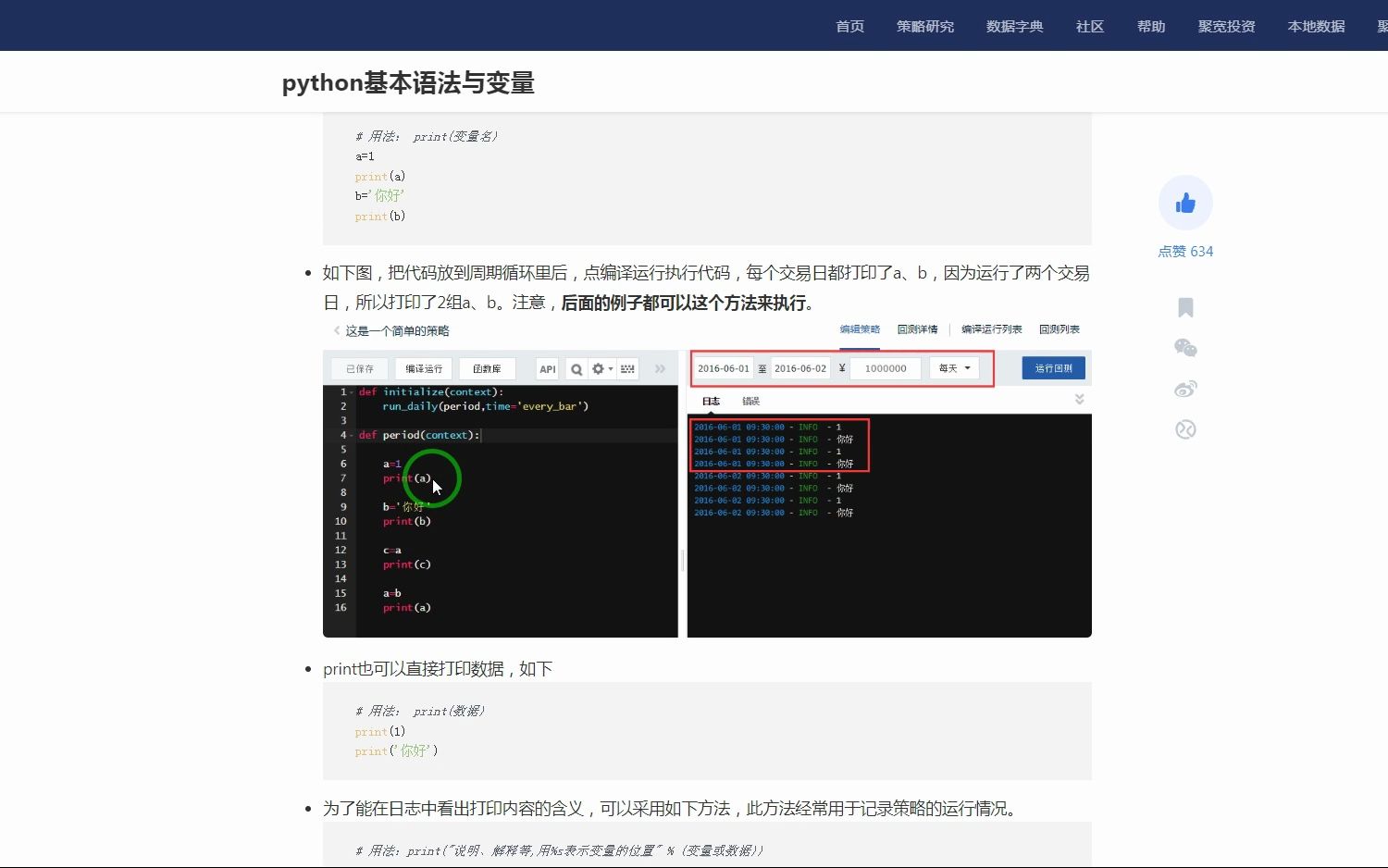
Task: Switch to the 回测详情 tab
Action: click(x=917, y=329)
